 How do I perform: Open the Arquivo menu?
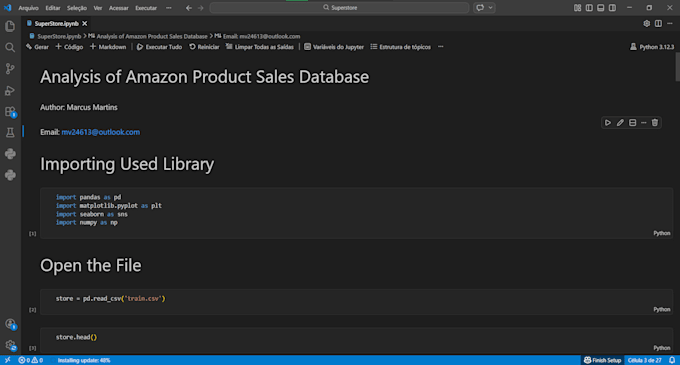28,8
